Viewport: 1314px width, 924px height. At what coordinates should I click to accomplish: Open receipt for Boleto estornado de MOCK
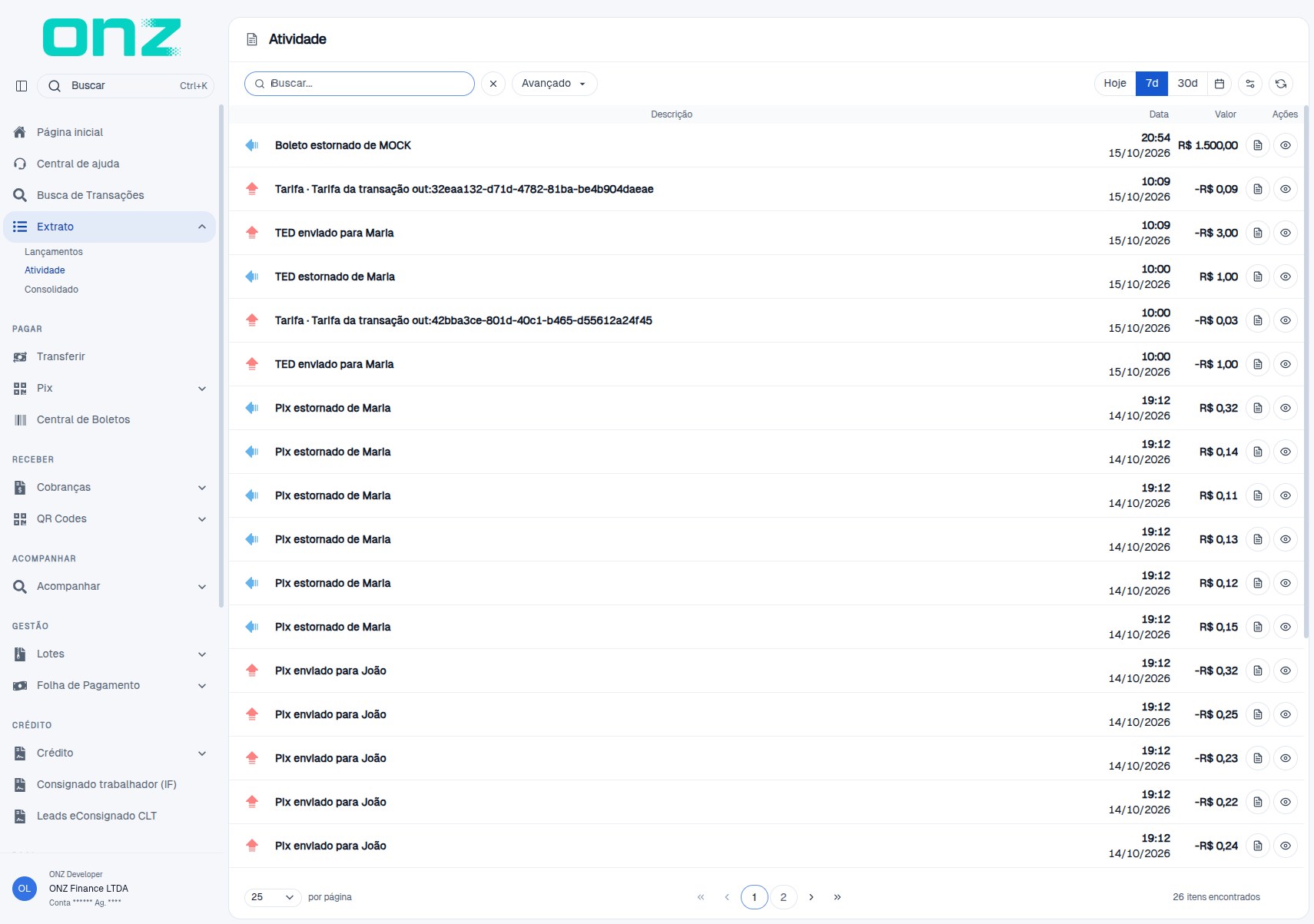coord(1258,145)
